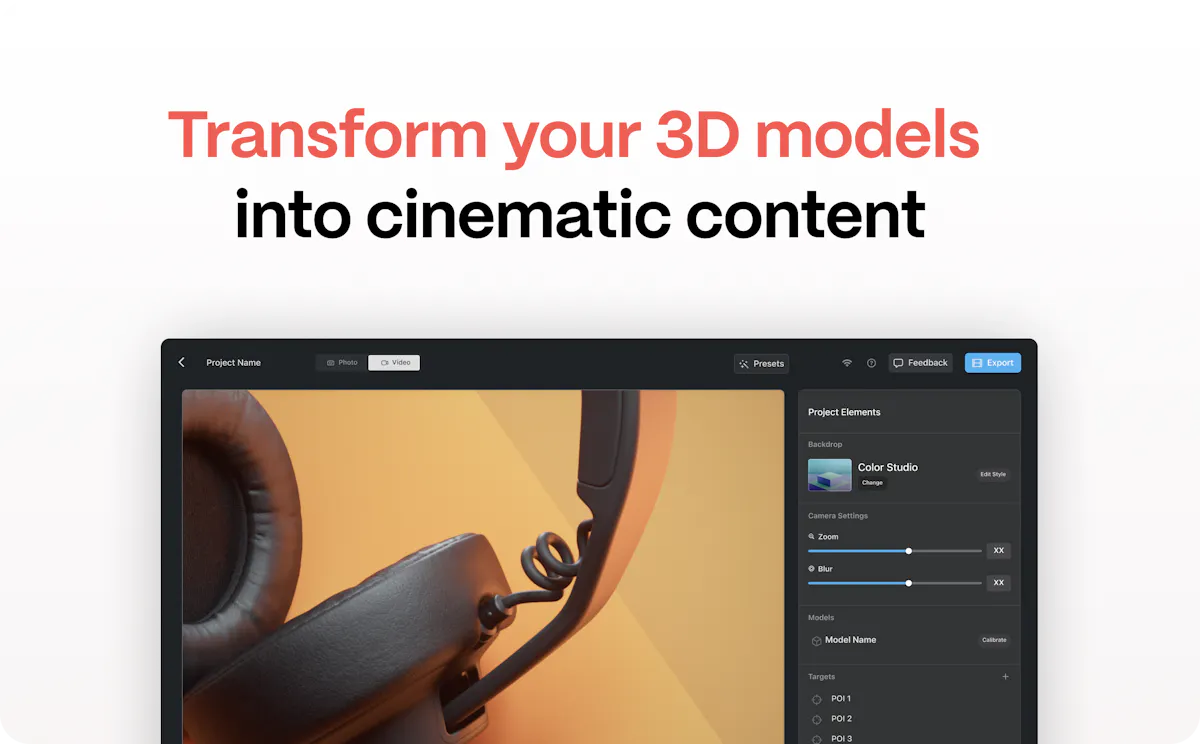
Task: Switch to Video mode tab
Action: pos(394,363)
